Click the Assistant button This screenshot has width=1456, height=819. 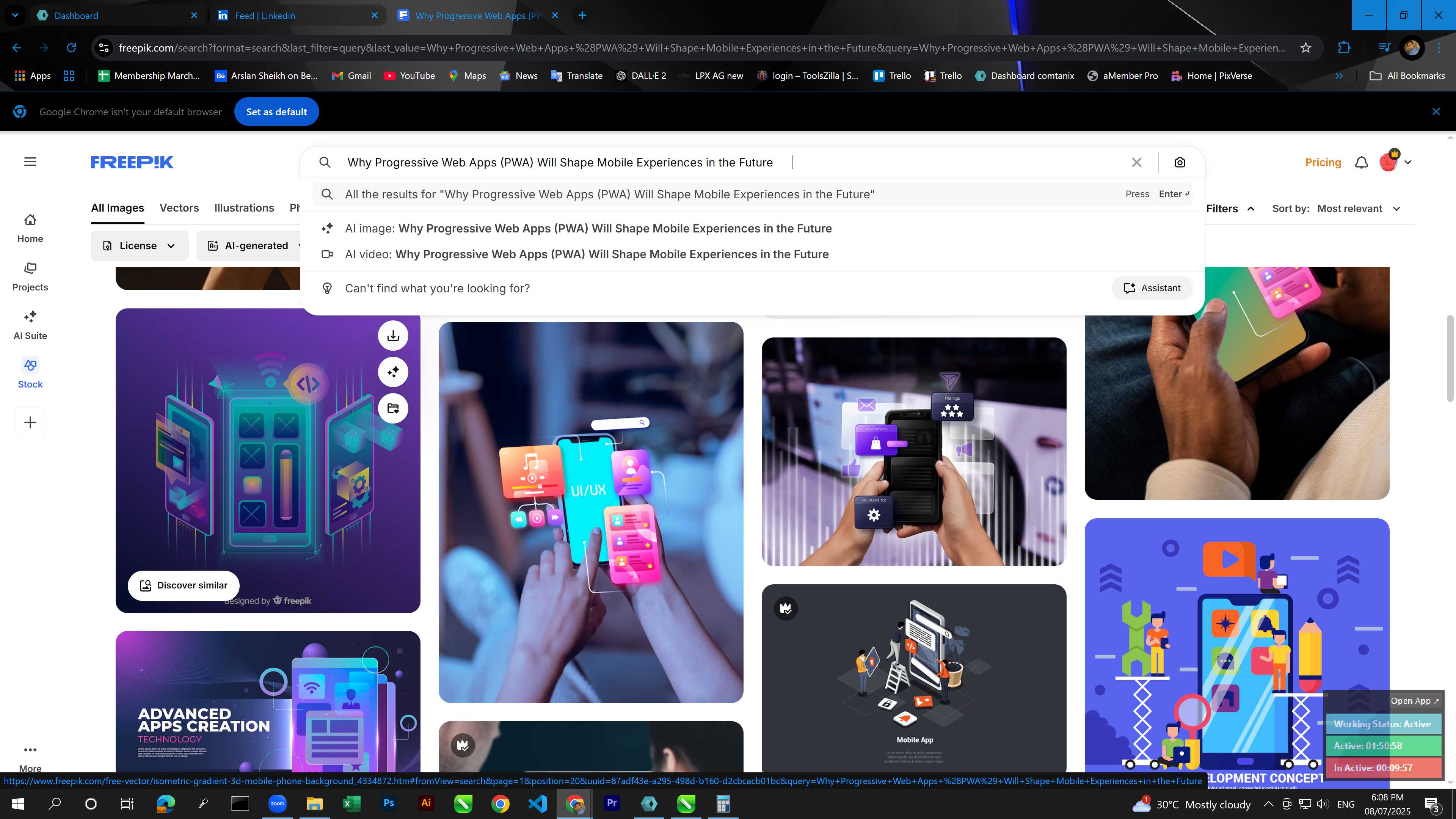(x=1152, y=288)
